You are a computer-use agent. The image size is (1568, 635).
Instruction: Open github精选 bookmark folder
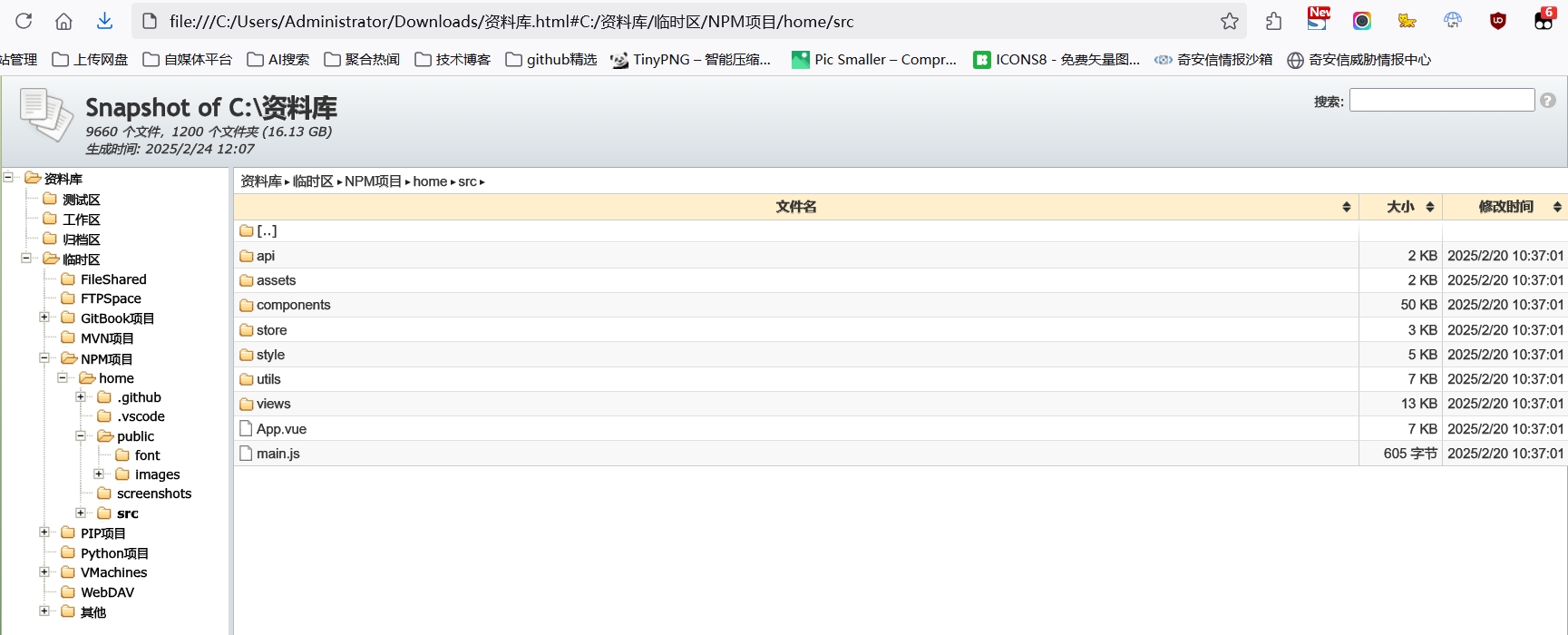(x=551, y=60)
